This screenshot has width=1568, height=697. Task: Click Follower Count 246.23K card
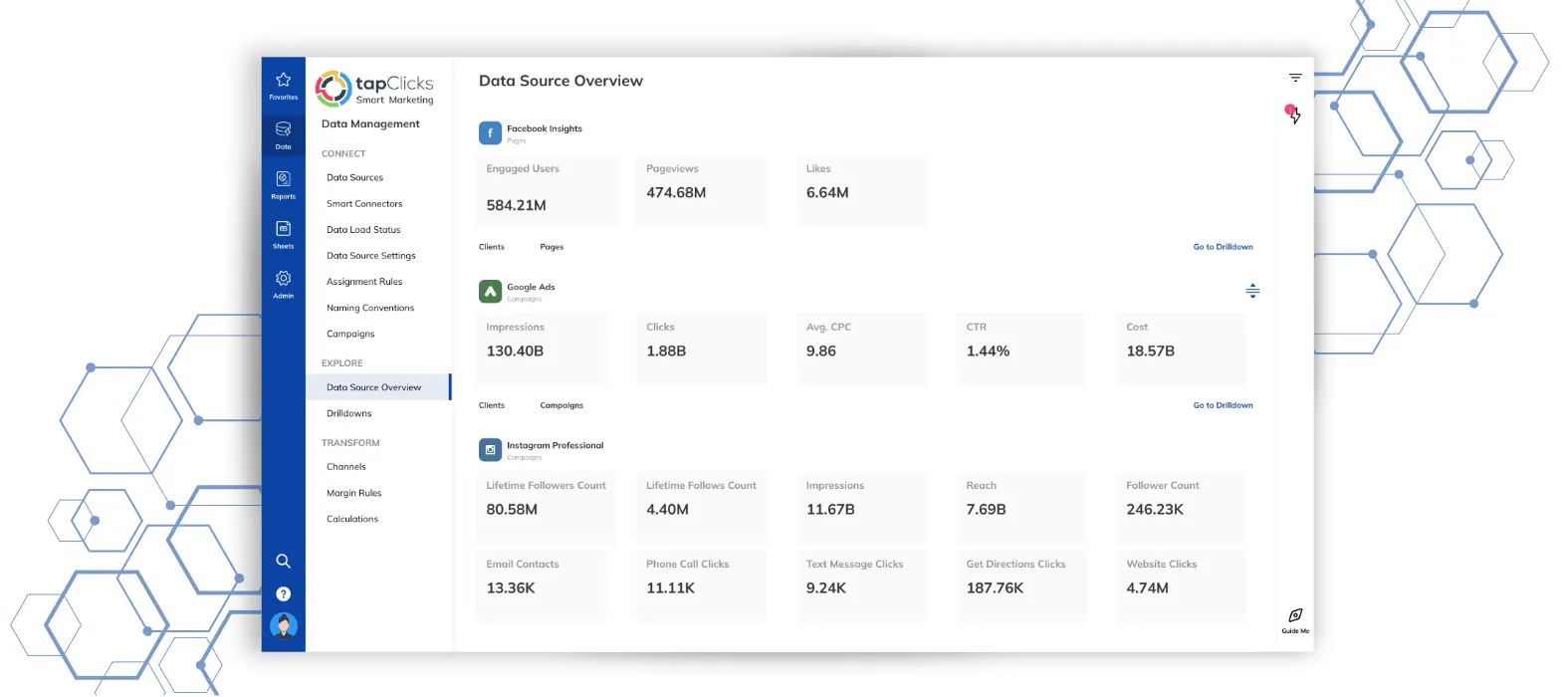1182,508
